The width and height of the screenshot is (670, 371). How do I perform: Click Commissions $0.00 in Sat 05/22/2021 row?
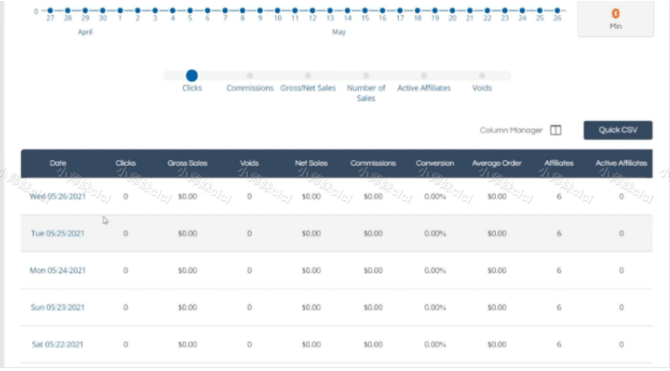[373, 344]
